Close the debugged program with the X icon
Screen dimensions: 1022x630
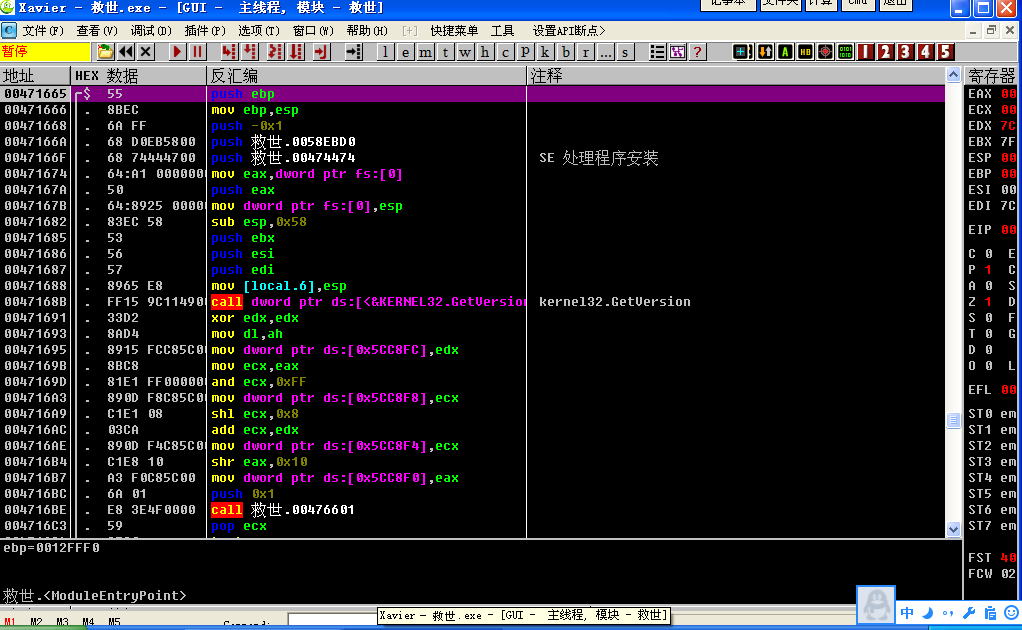click(146, 52)
